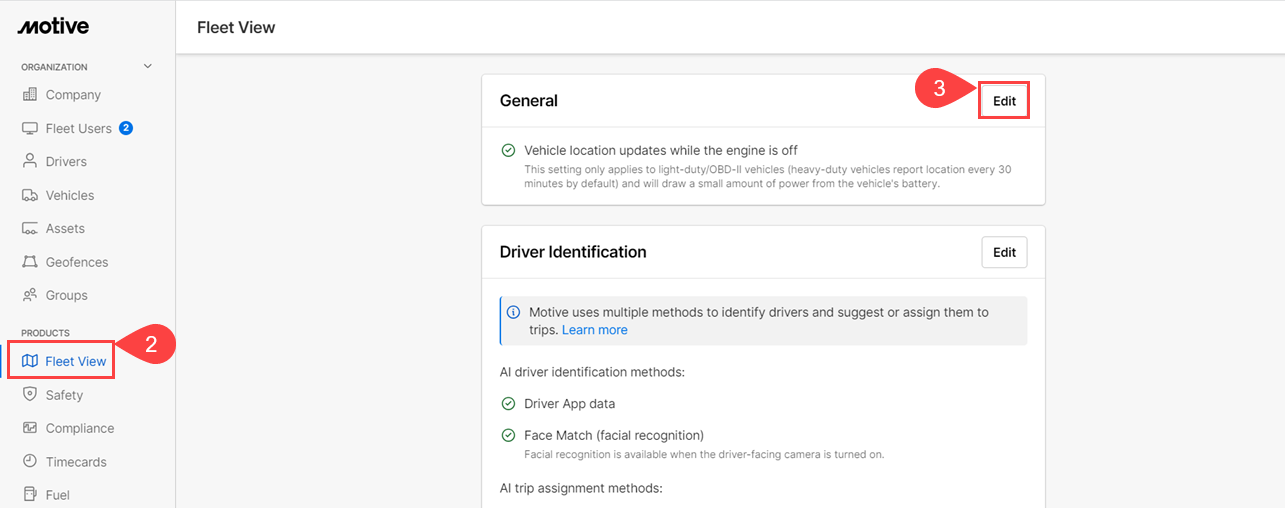Click the Fleet View map icon

pos(30,361)
